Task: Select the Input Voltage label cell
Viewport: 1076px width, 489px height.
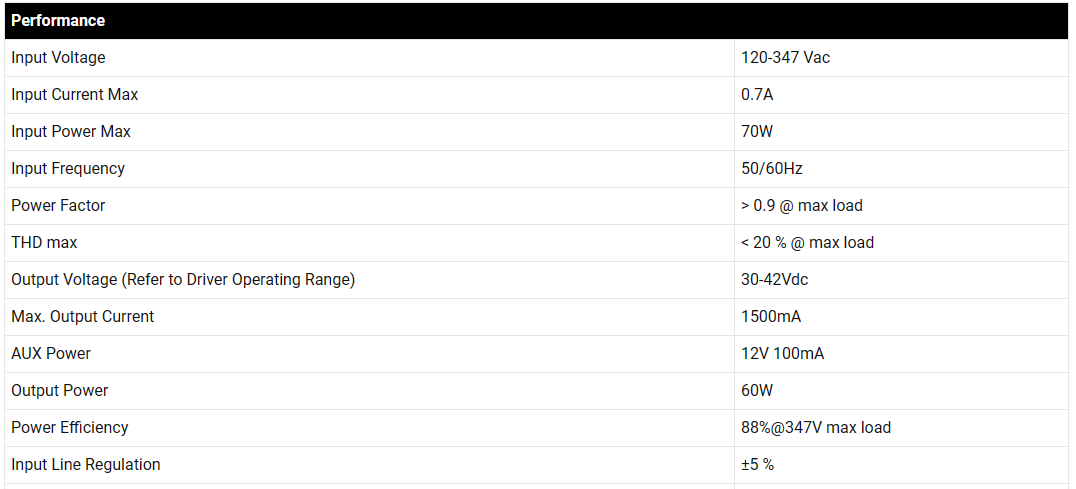Action: pos(58,58)
